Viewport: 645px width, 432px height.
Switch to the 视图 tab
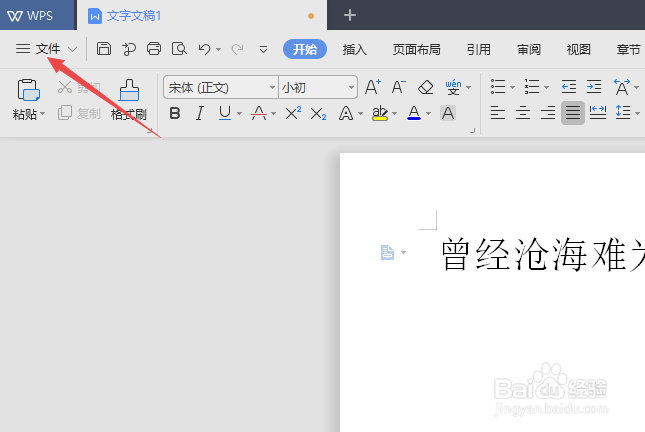(x=578, y=50)
